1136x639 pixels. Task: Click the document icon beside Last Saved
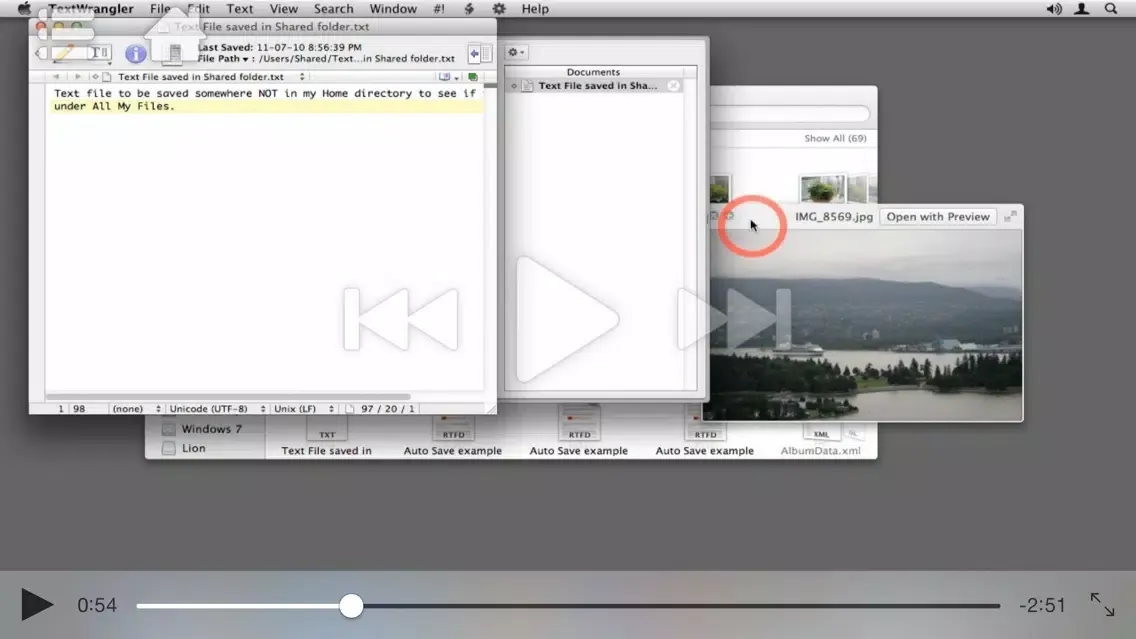click(175, 53)
